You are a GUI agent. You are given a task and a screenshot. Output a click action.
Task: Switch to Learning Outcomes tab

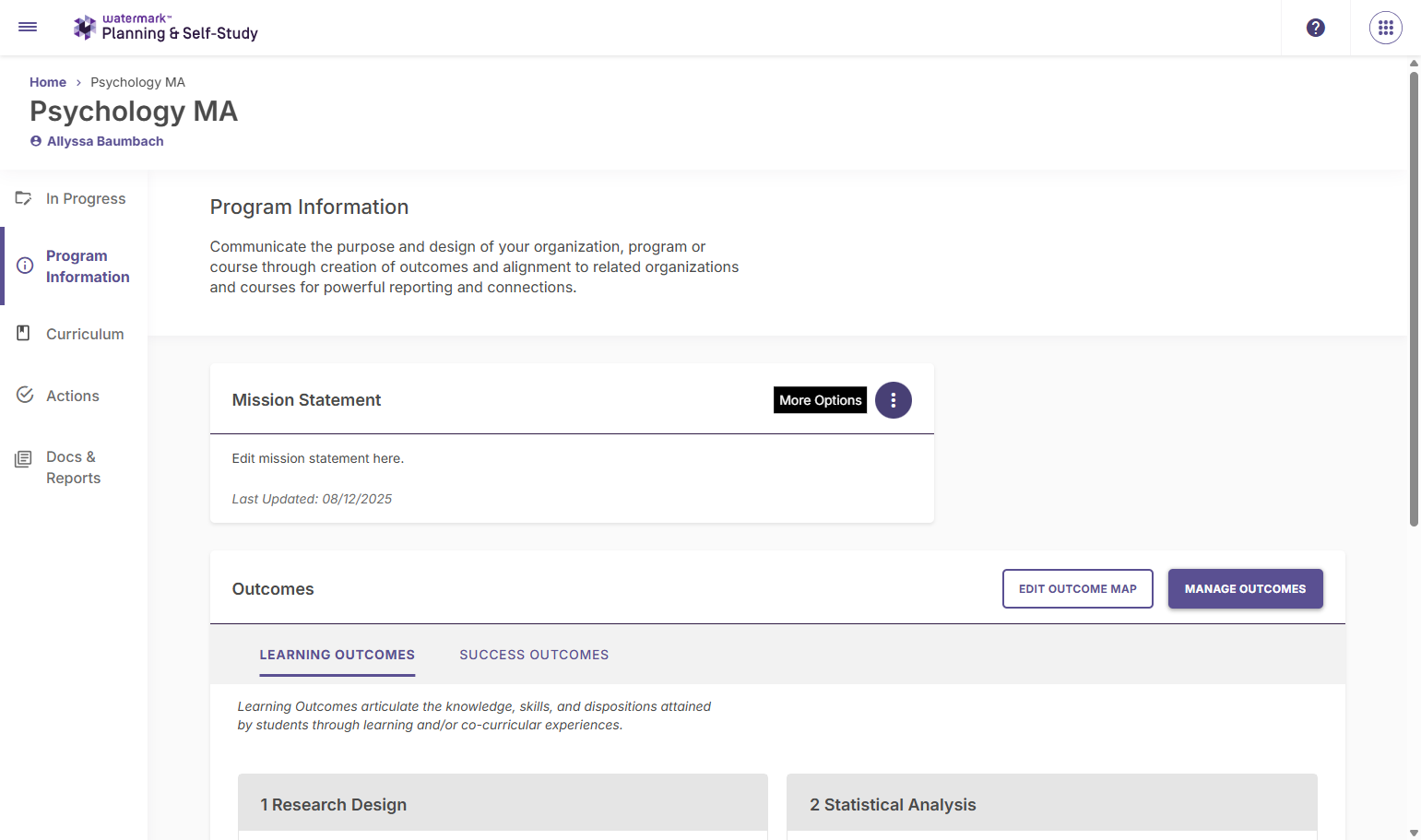click(337, 655)
